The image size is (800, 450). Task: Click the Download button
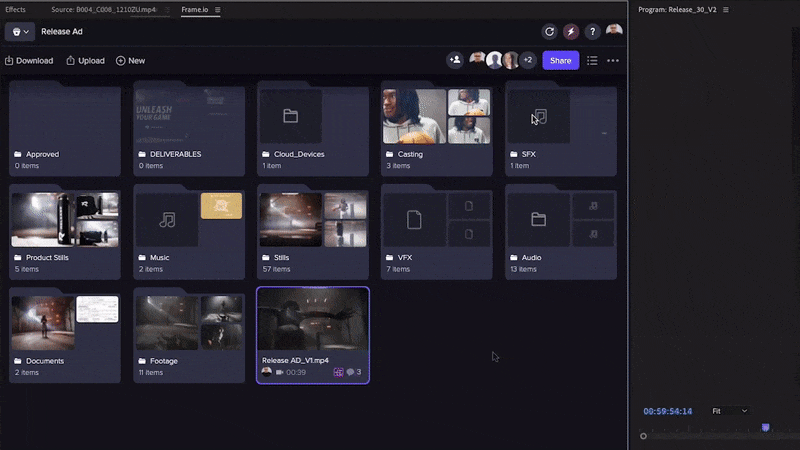(29, 61)
